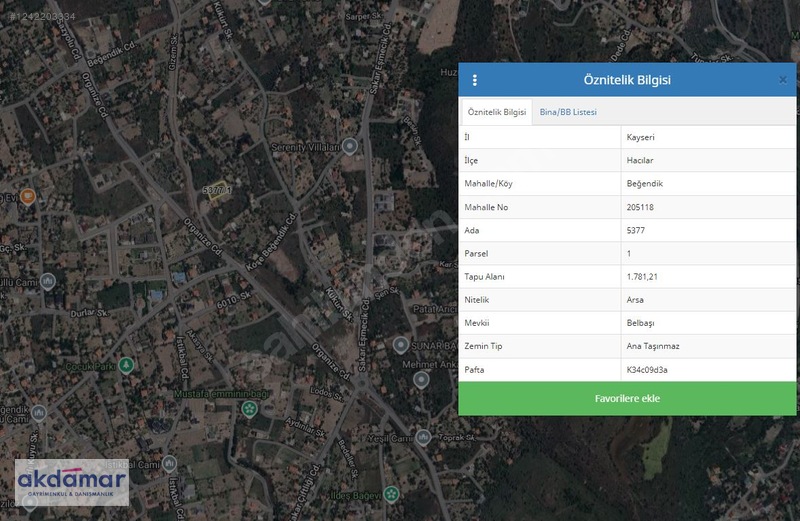Open the three-dot menu in the Öznitelik Bilgisi header
This screenshot has height=521, width=800.
pos(474,80)
